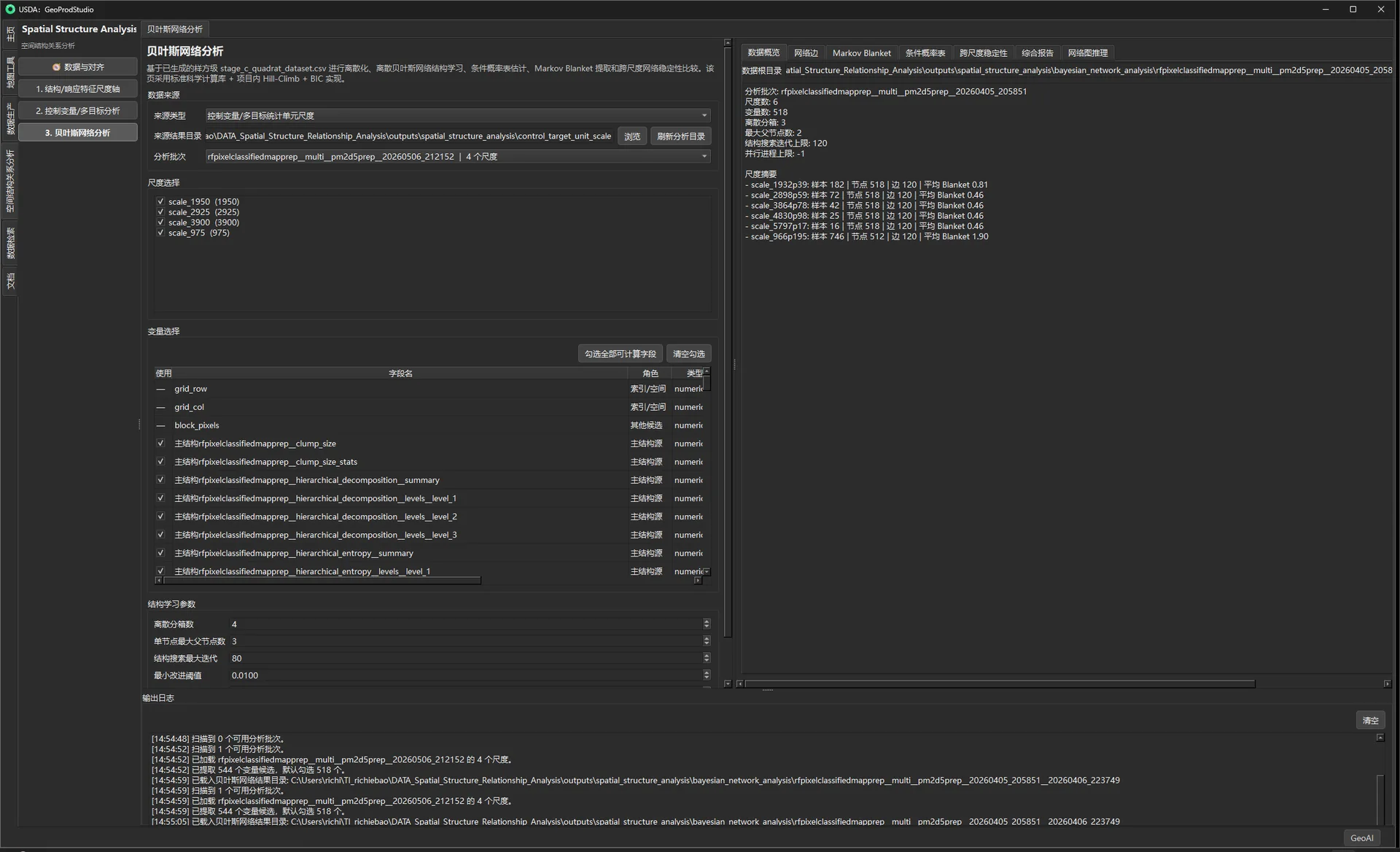Click the 清空勾选 button

coord(688,354)
